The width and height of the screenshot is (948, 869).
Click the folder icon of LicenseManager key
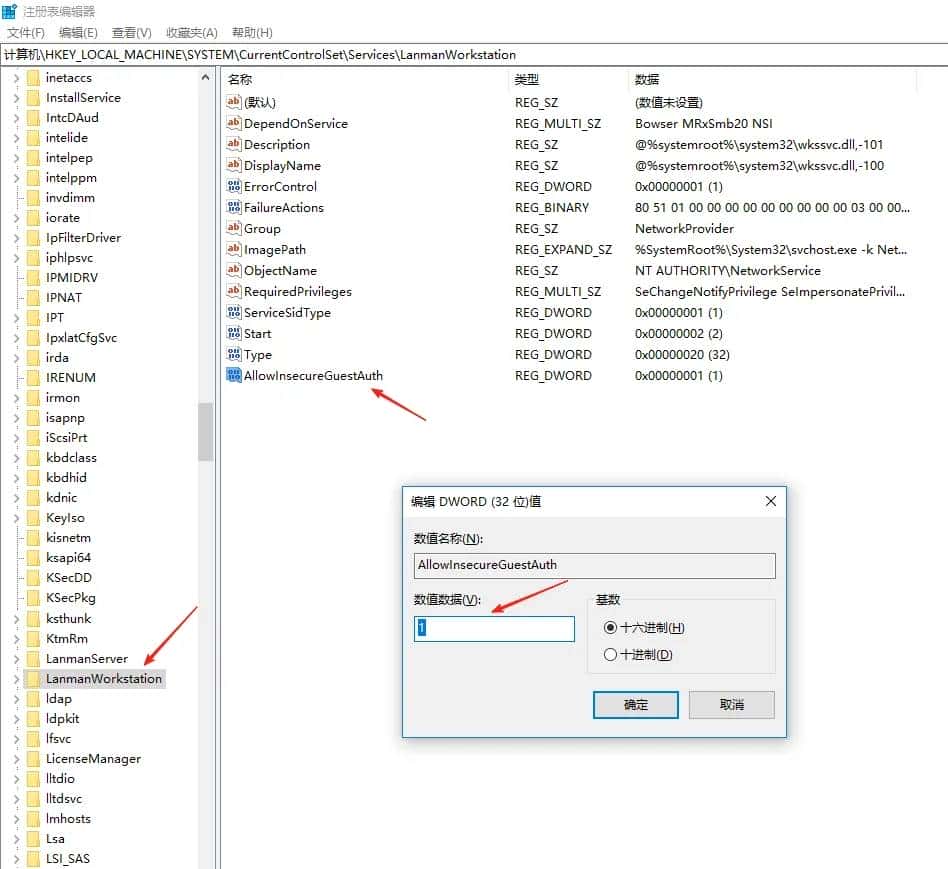pyautogui.click(x=34, y=758)
